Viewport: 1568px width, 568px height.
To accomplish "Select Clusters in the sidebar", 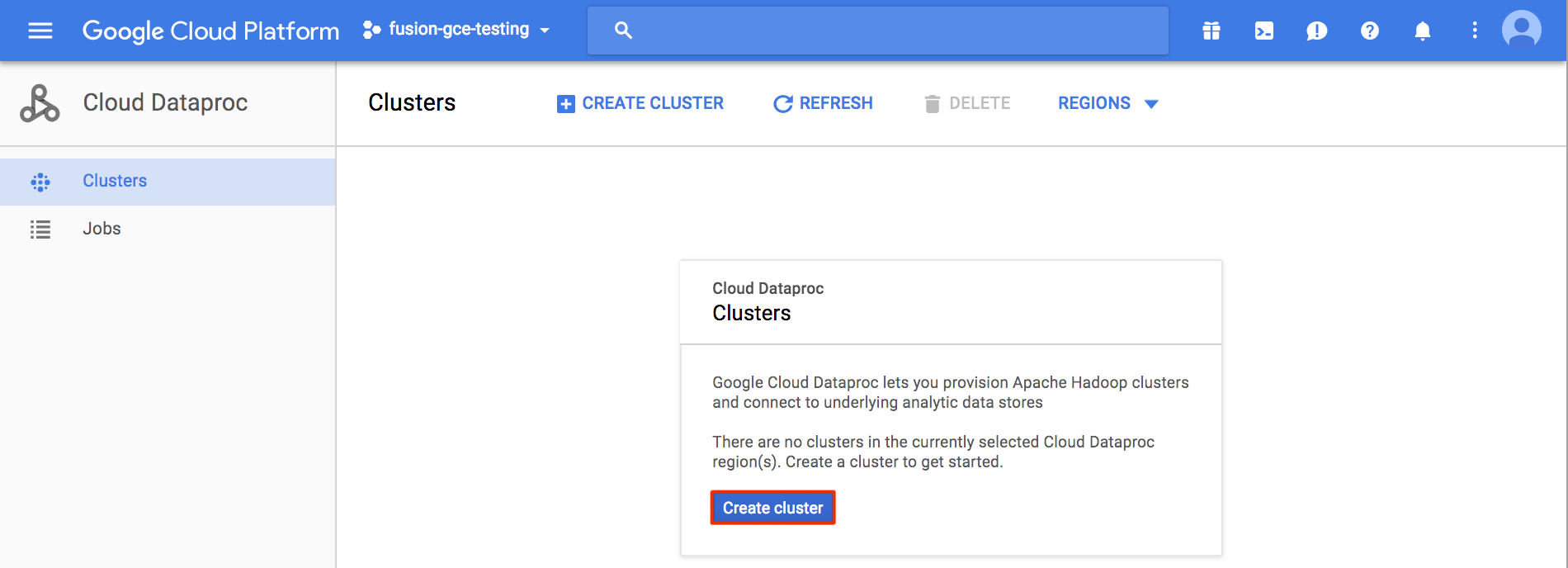I will click(115, 181).
